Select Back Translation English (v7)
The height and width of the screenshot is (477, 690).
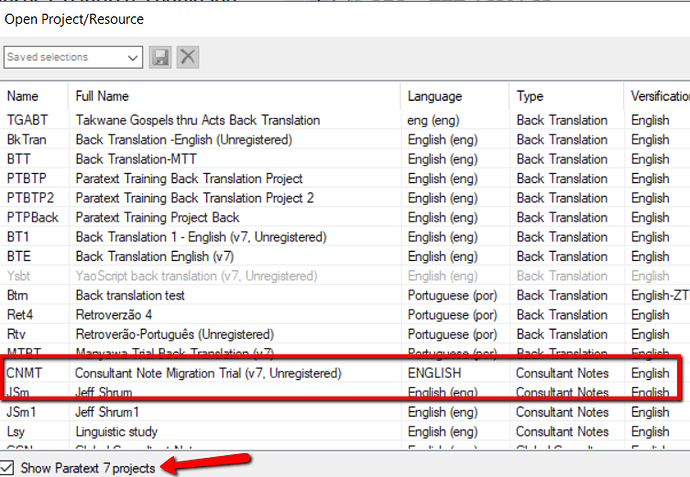click(x=154, y=256)
